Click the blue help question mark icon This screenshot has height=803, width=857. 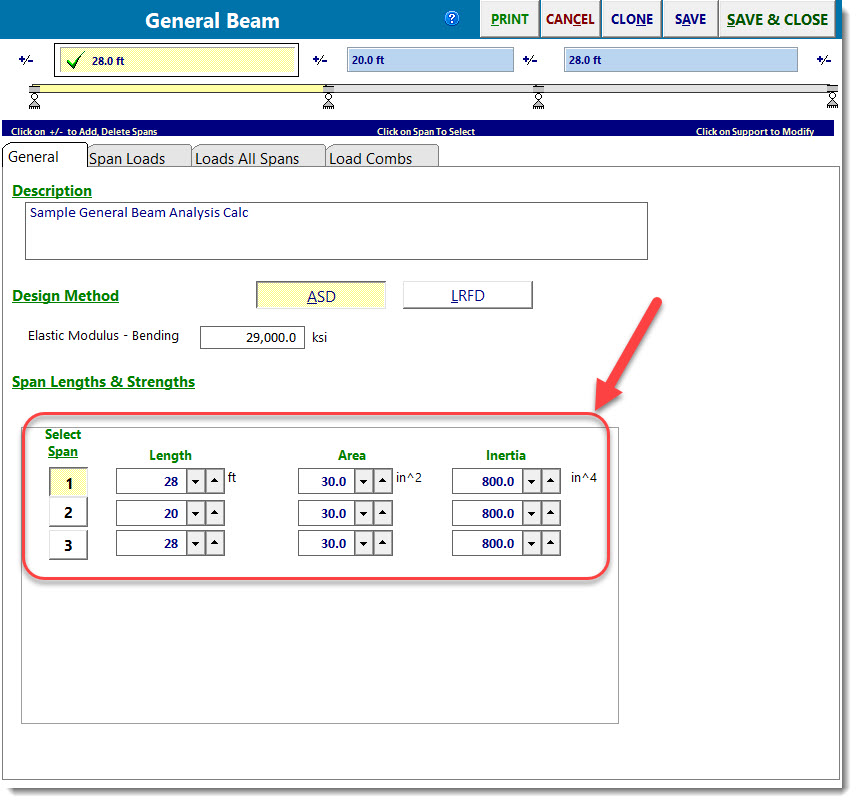point(452,18)
